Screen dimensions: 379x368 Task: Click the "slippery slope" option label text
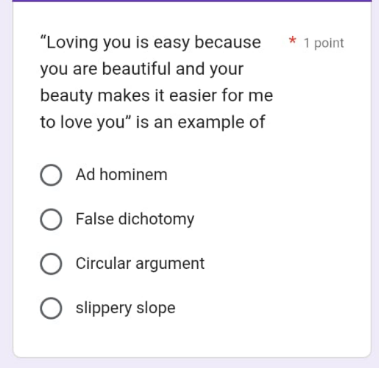(x=125, y=308)
